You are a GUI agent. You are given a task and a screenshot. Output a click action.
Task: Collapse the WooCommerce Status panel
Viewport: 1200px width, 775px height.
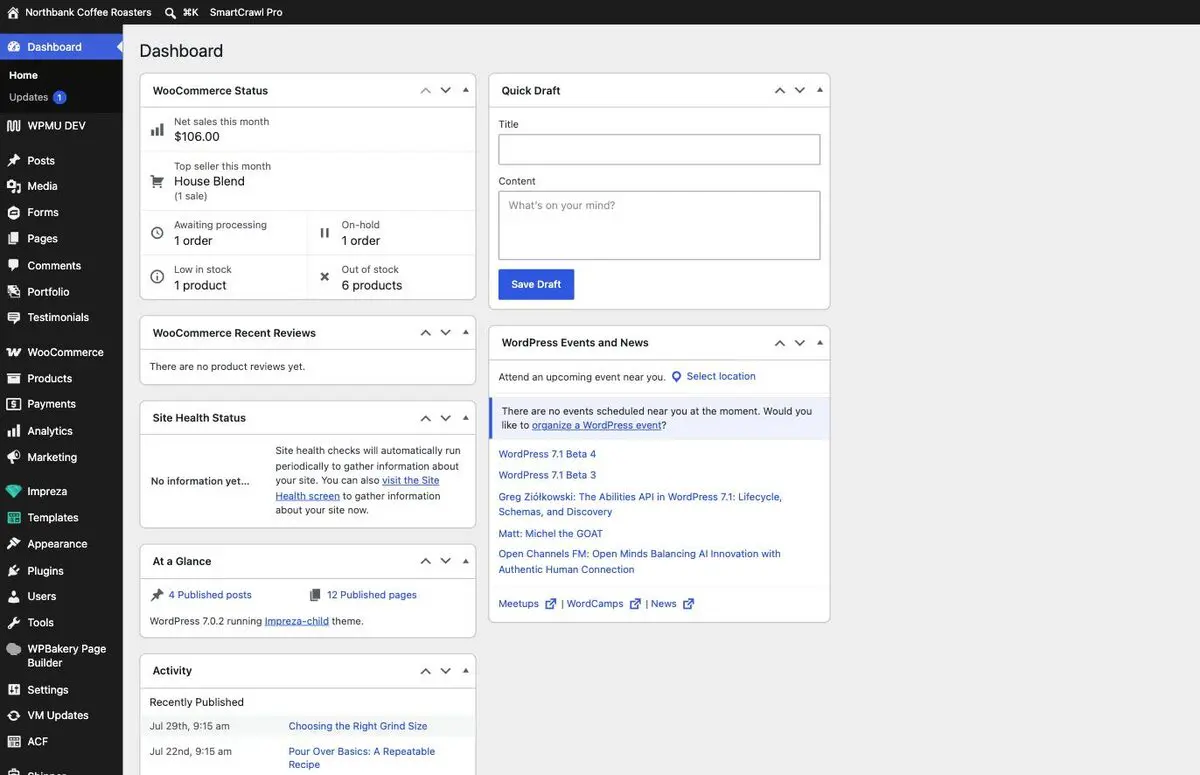[466, 90]
